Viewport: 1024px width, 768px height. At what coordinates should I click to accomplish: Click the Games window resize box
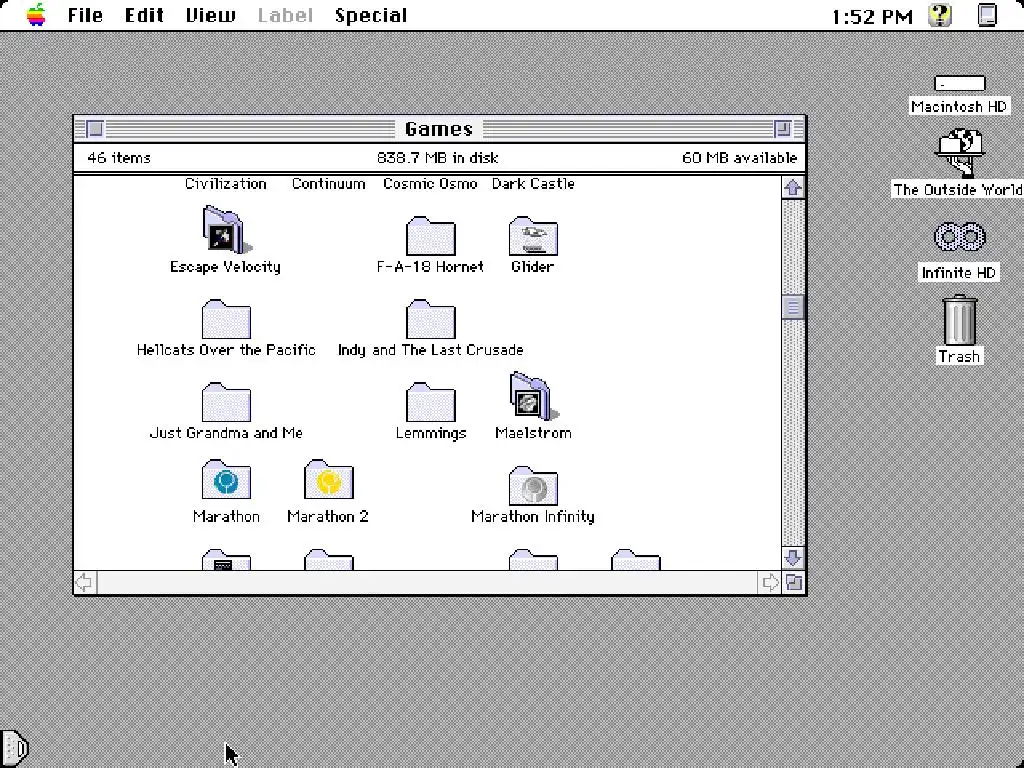coord(793,582)
